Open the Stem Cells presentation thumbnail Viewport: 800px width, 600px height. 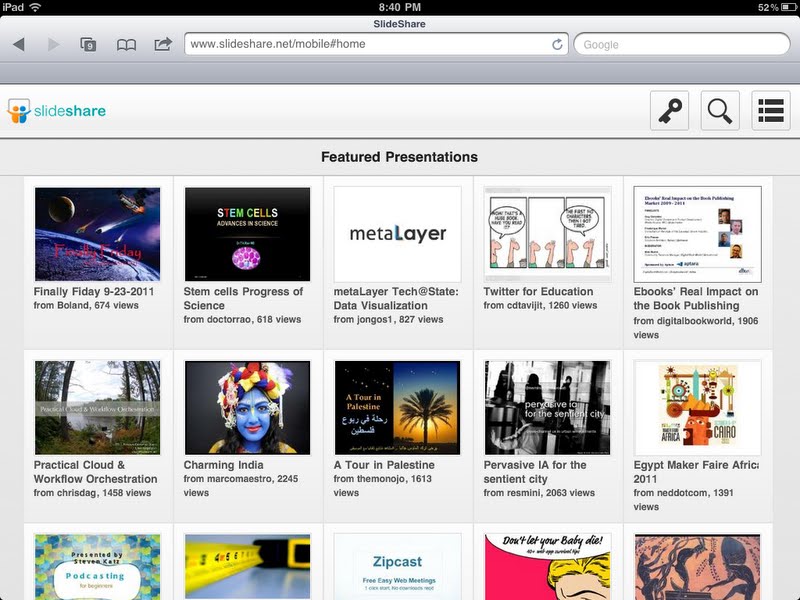tap(247, 234)
